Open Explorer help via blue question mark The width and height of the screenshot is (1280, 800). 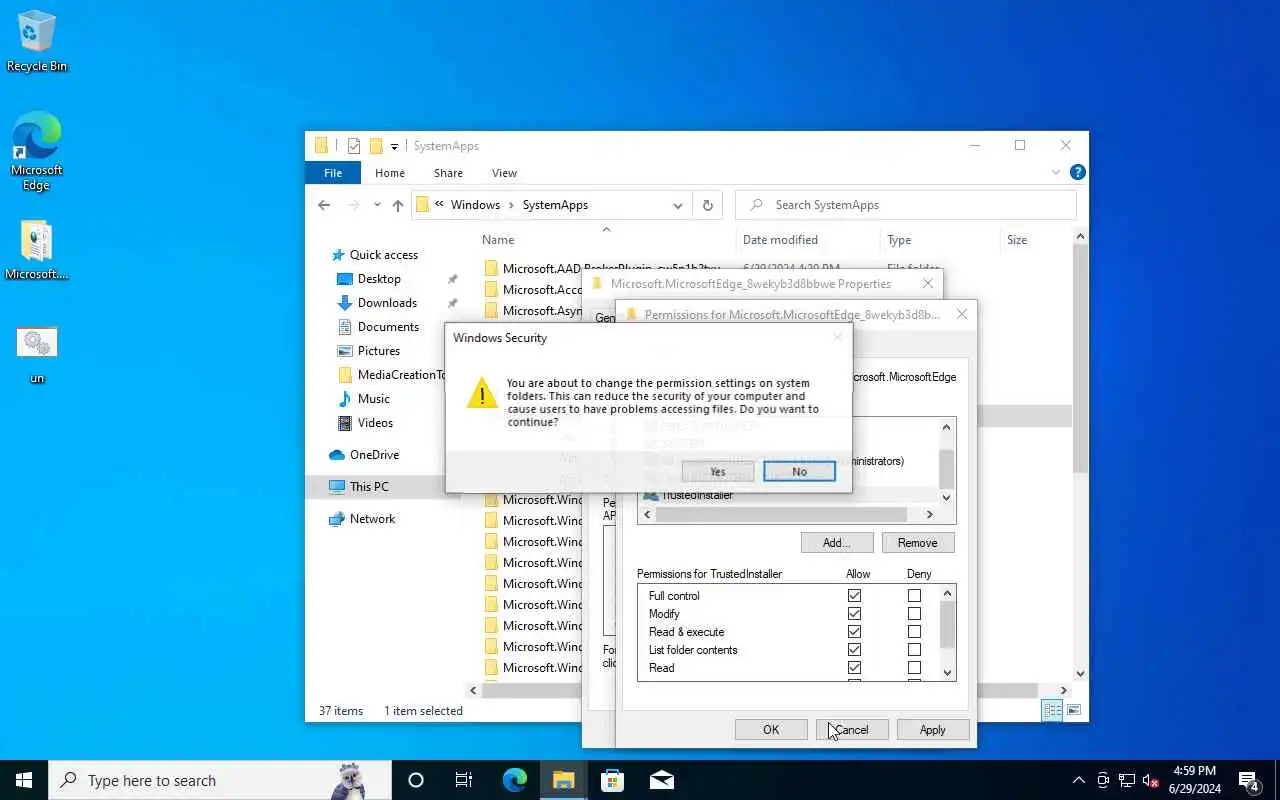(1077, 172)
